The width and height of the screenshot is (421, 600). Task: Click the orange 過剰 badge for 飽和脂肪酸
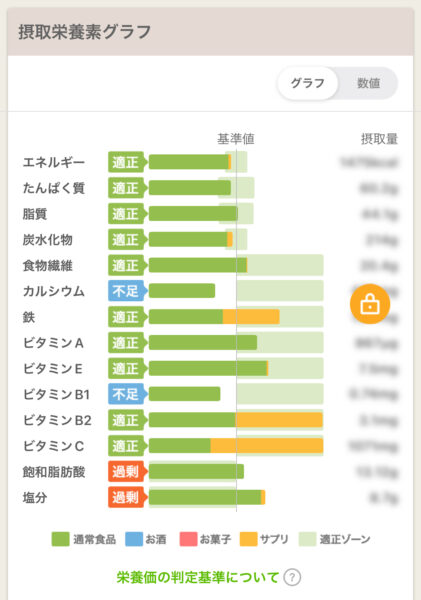coord(127,472)
